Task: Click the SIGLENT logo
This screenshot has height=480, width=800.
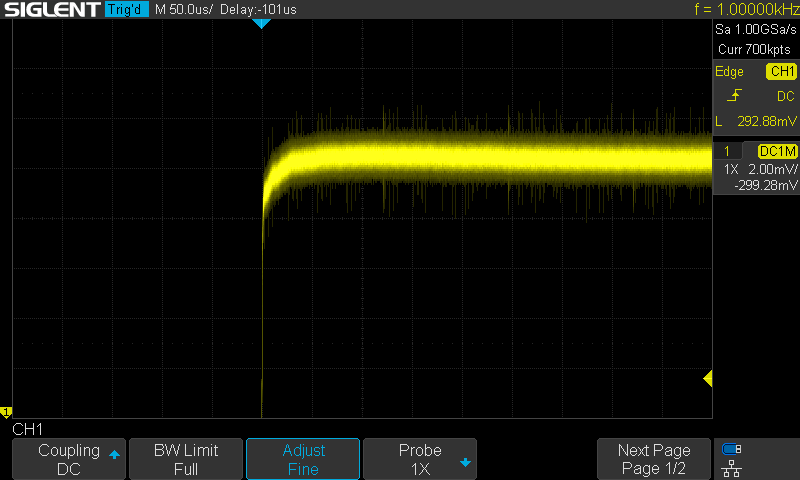Action: [x=52, y=9]
